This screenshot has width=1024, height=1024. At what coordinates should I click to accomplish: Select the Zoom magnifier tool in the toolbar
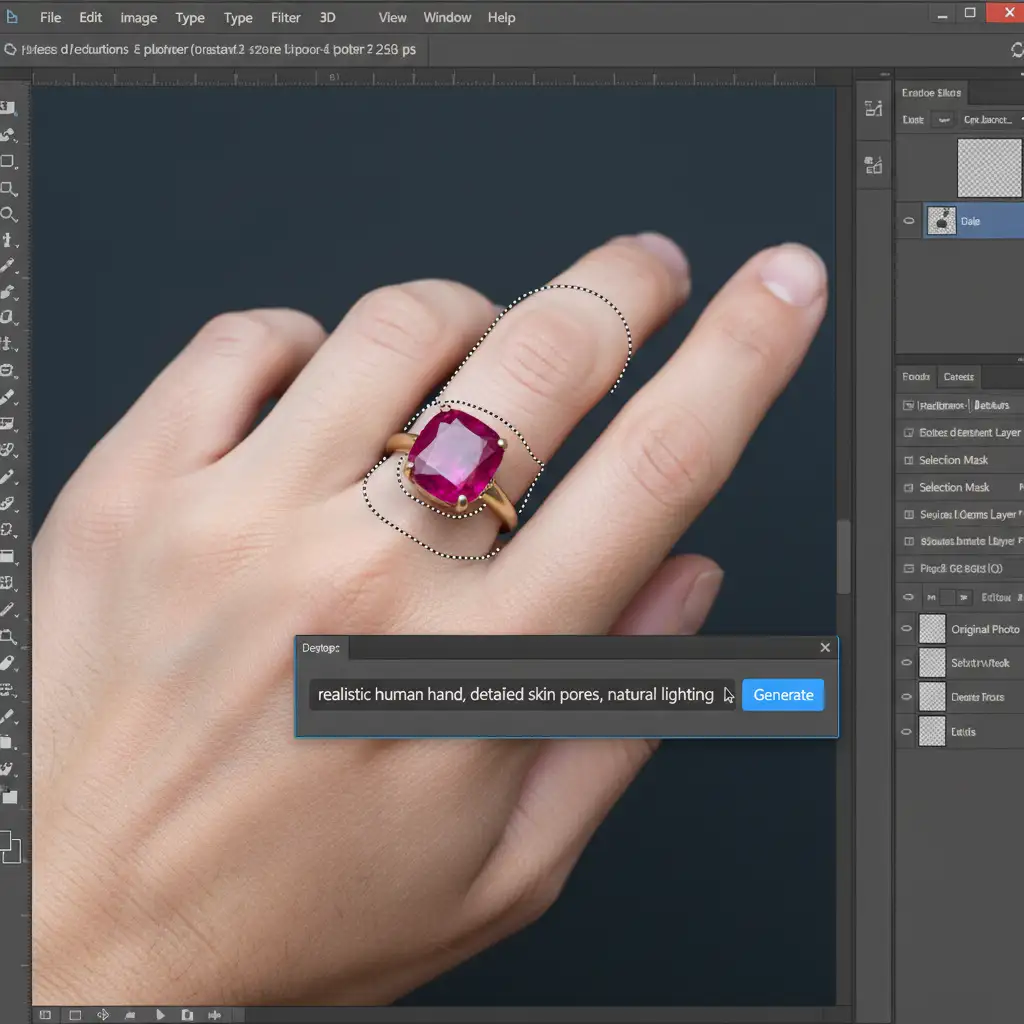(8, 214)
